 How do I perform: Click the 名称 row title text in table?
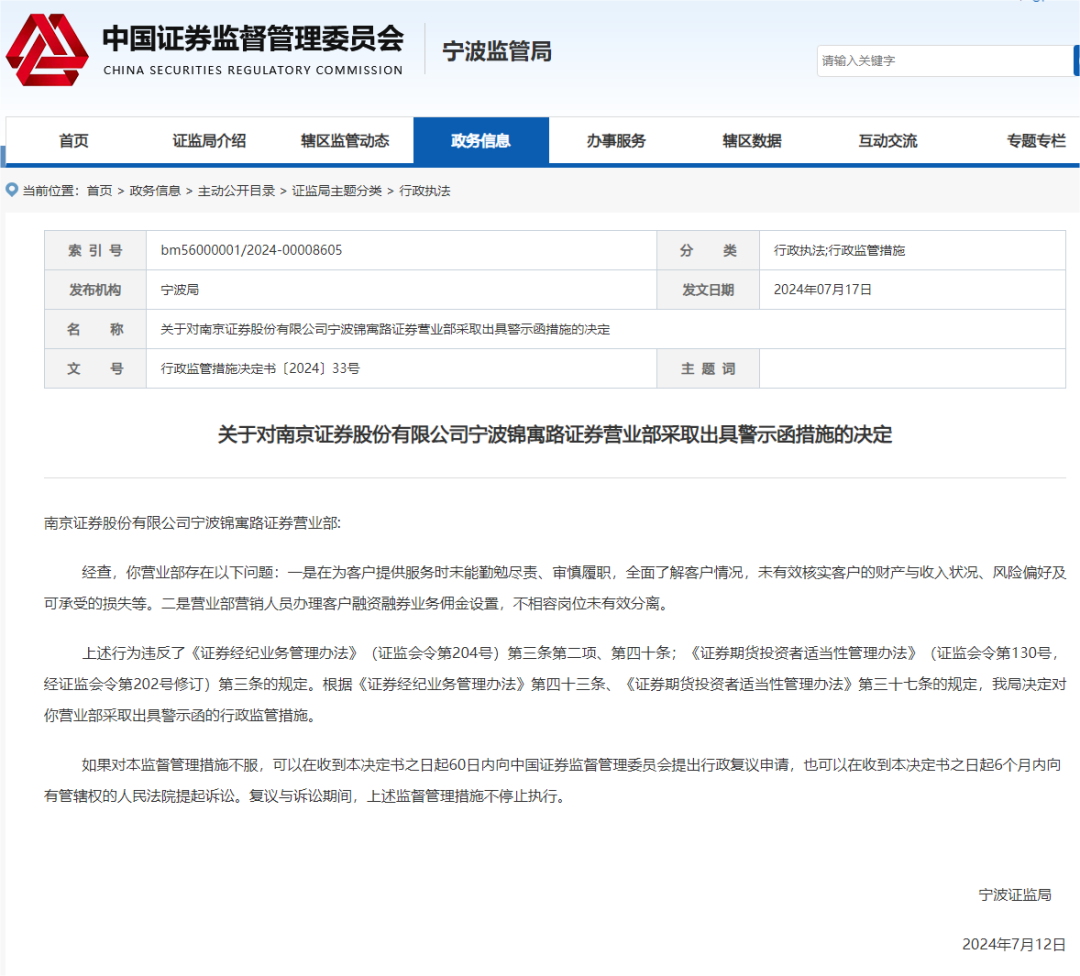pyautogui.click(x=385, y=329)
